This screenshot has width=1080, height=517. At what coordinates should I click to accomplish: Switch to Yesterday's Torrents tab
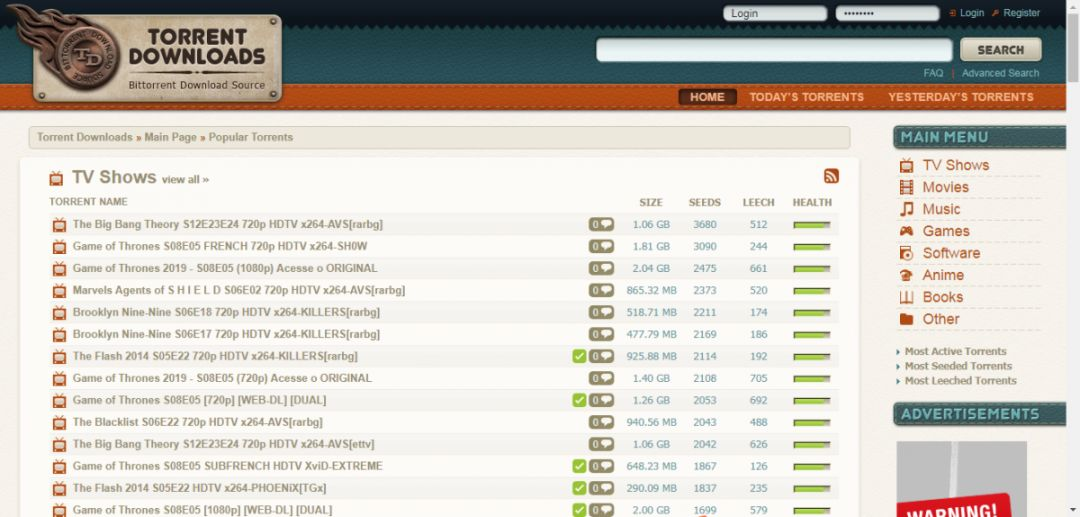click(x=960, y=97)
